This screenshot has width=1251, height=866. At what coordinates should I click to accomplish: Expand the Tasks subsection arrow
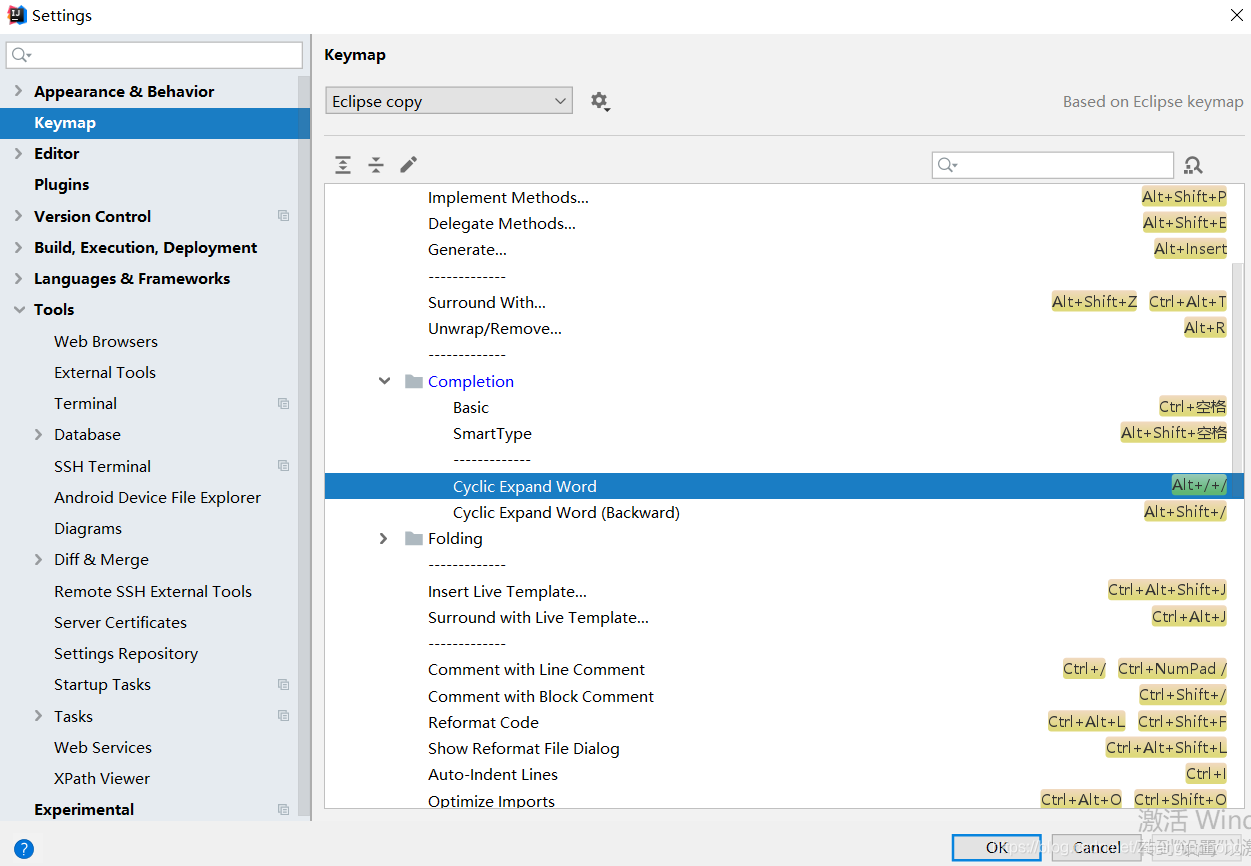[x=38, y=716]
